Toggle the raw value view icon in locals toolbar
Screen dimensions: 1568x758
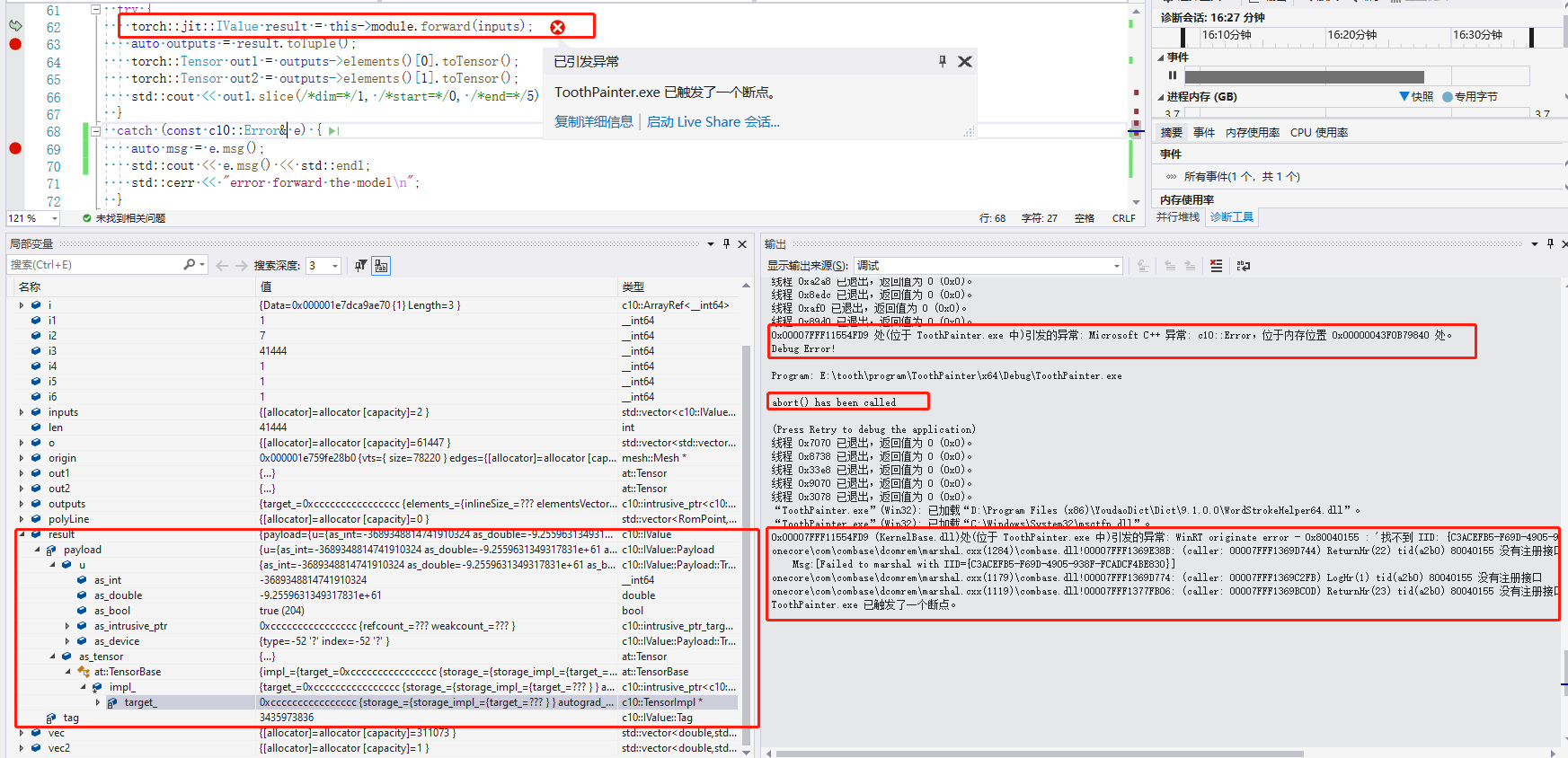(381, 266)
